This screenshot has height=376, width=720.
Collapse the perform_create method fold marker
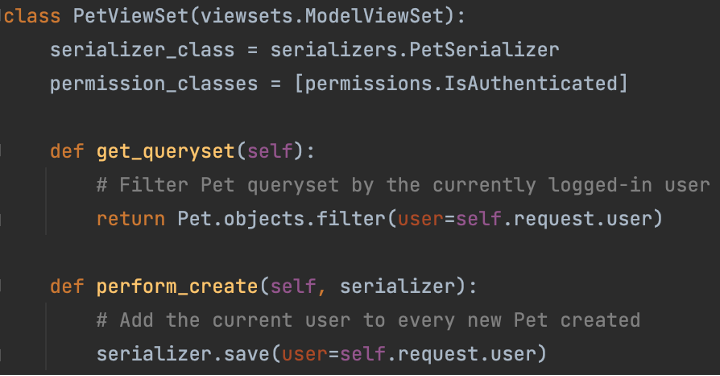point(1,286)
